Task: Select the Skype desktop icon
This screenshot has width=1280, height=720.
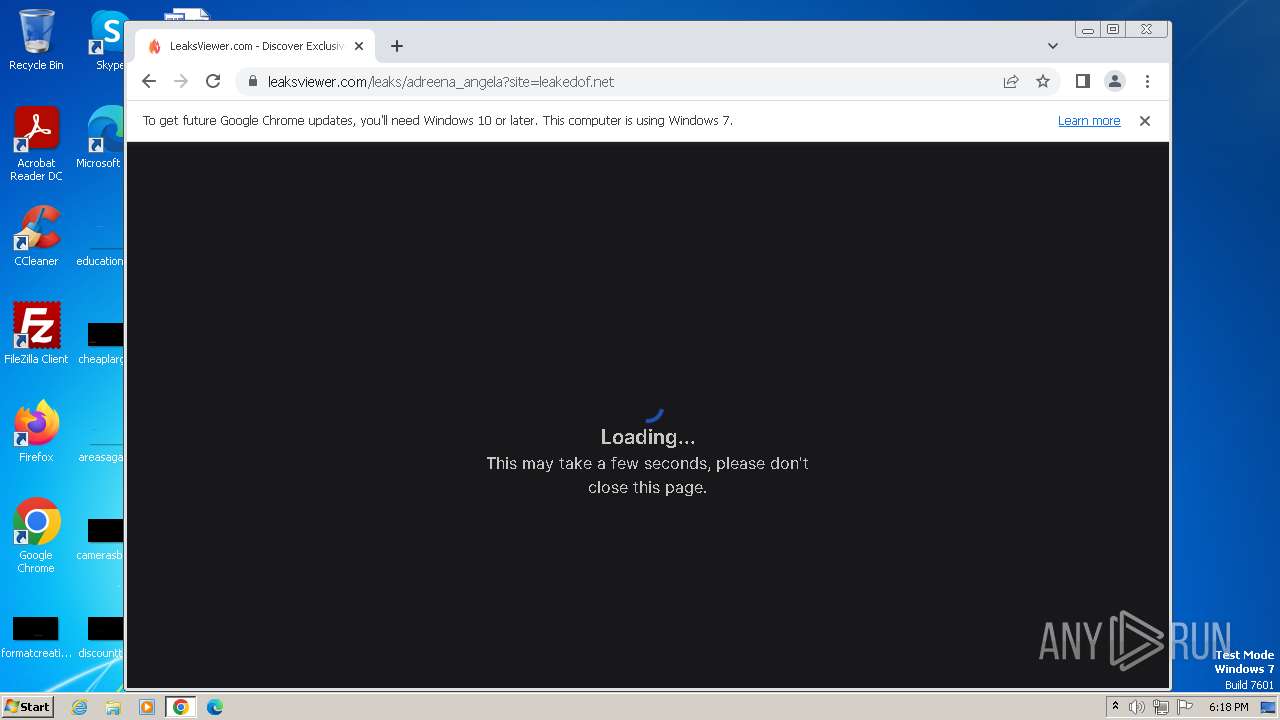Action: (x=108, y=40)
